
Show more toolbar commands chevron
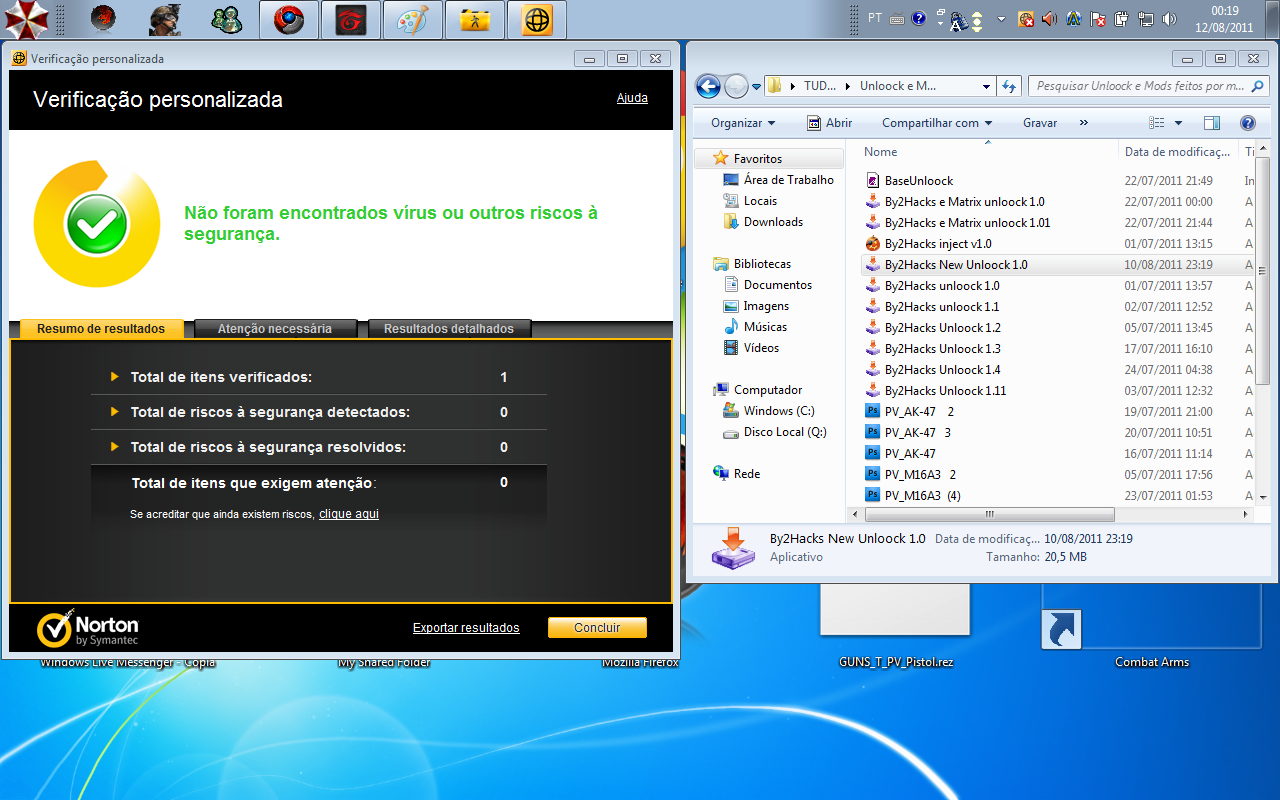pos(1084,123)
